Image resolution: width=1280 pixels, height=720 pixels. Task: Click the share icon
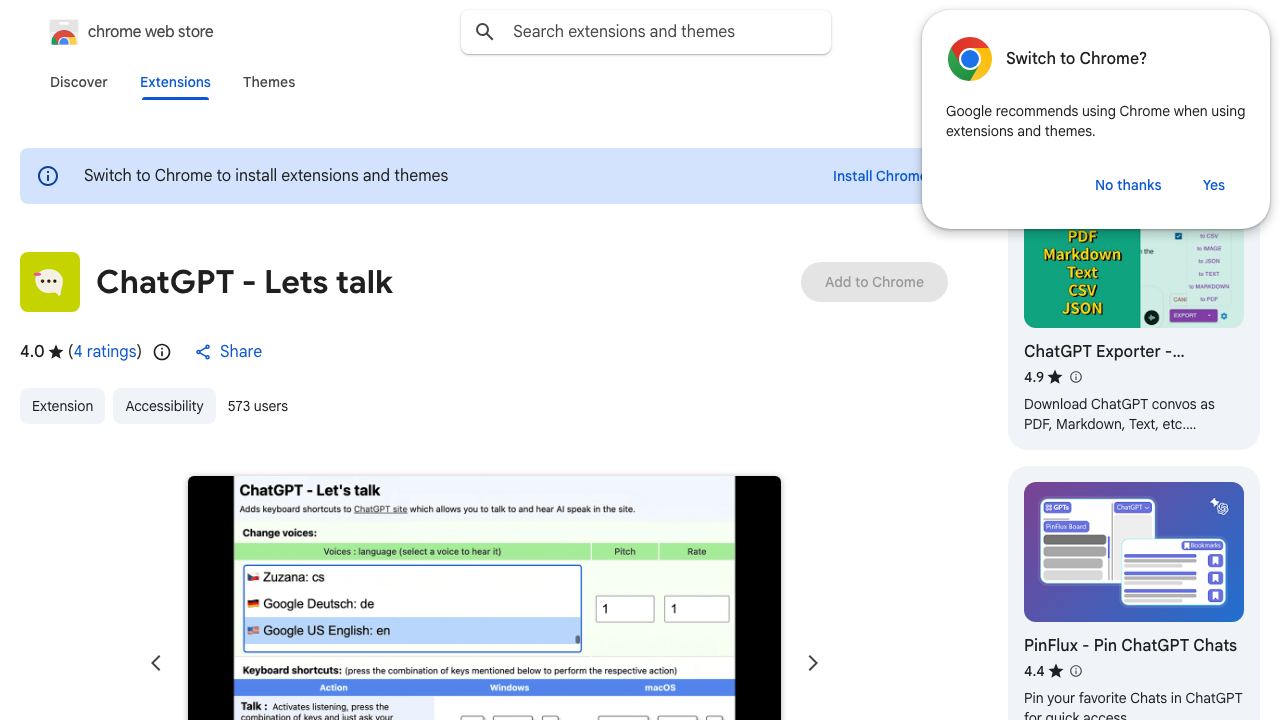click(203, 352)
